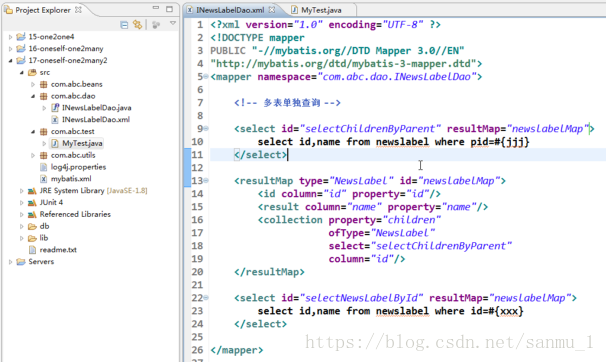606x362 pixels.
Task: Click the com.abc.test package icon
Action: [x=44, y=132]
